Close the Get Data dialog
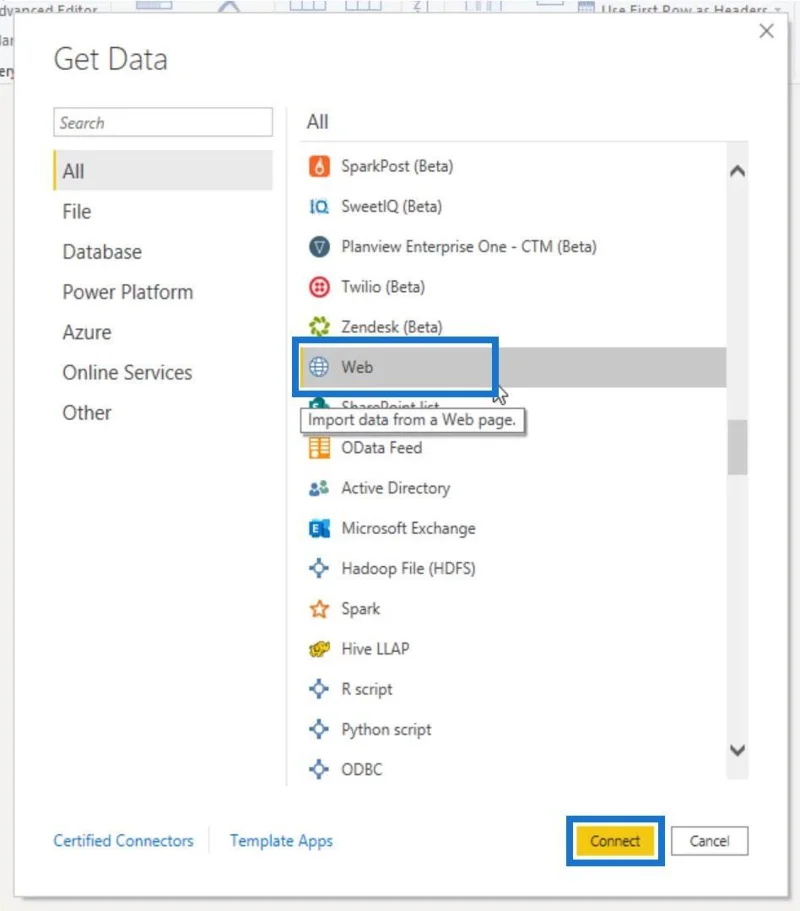This screenshot has width=800, height=911. 766,31
